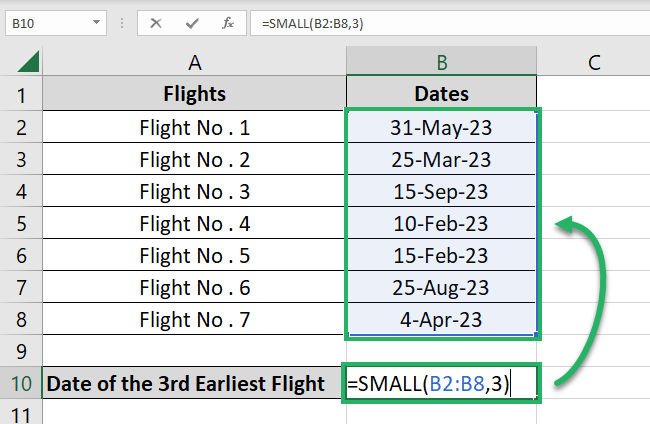Open Insert Function fx dialog
Screen dimensions: 650x424
229,22
